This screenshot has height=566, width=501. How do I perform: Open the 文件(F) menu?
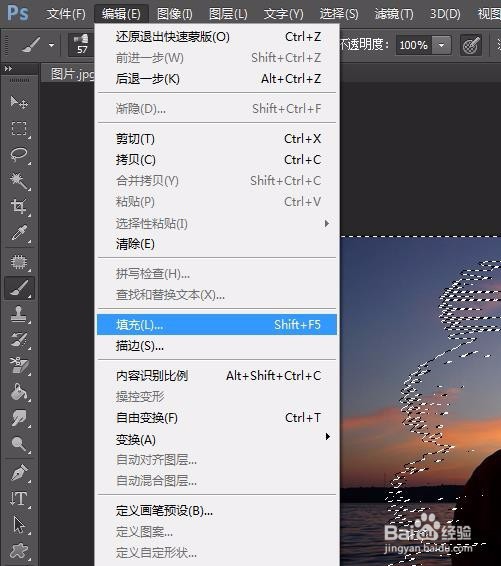tap(66, 14)
